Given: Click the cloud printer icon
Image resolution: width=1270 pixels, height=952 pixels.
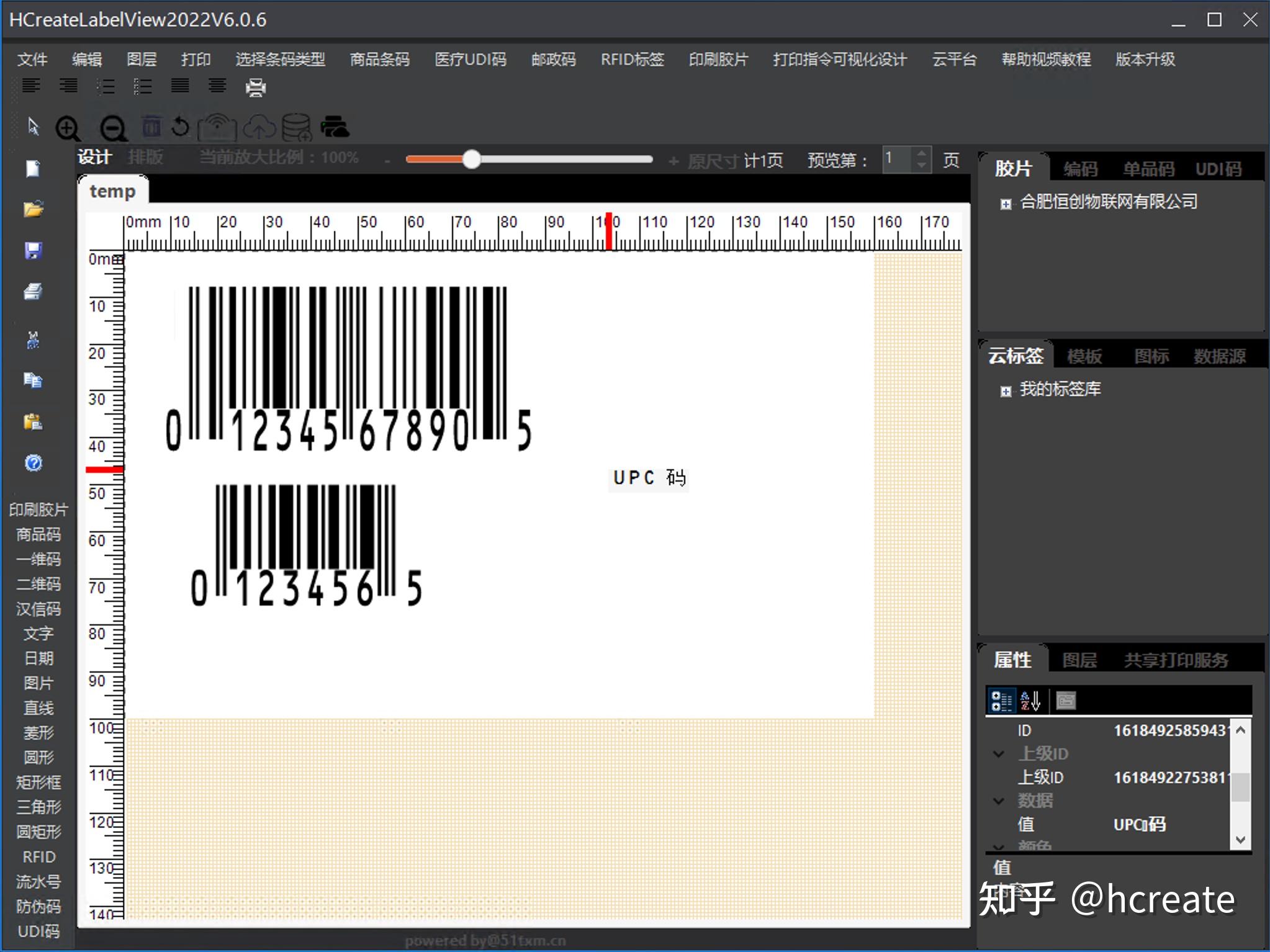Looking at the screenshot, I should click(335, 127).
